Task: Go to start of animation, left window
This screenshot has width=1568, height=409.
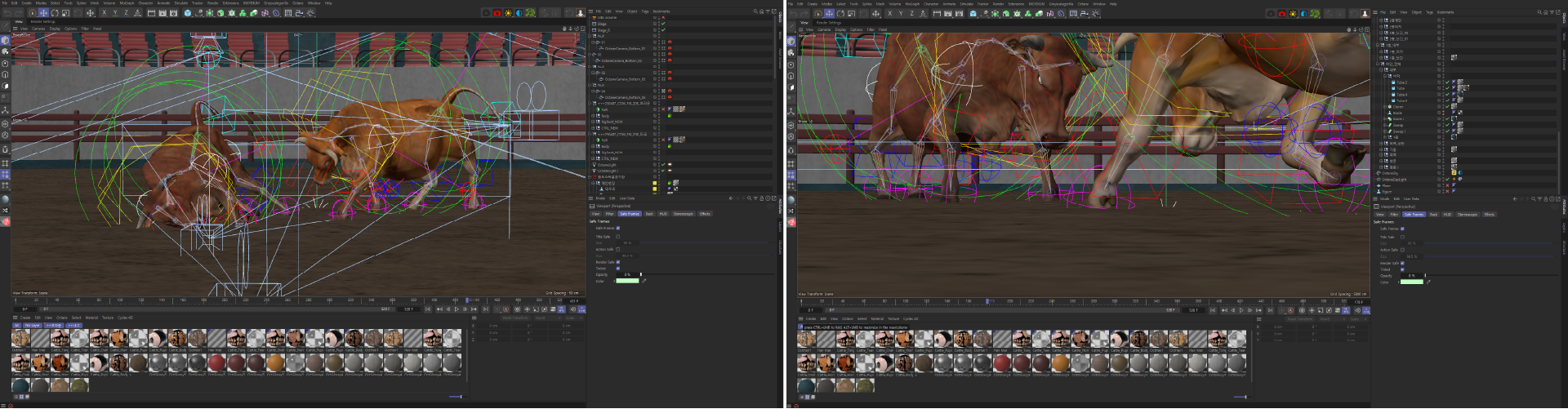Action: (x=428, y=309)
